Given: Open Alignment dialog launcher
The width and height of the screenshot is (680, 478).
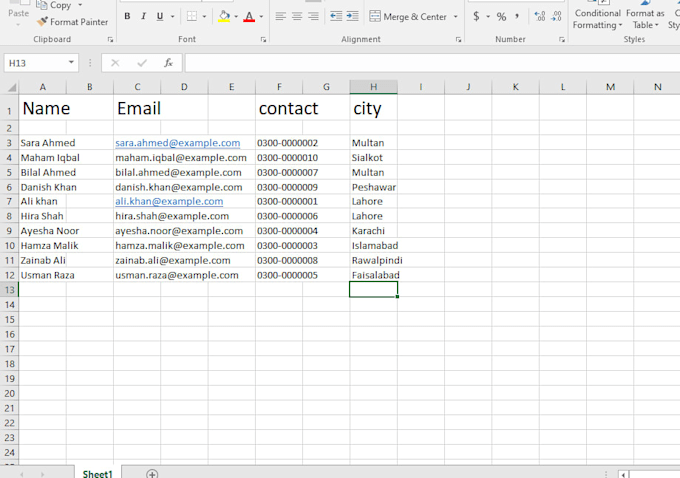Looking at the screenshot, I should pyautogui.click(x=458, y=39).
